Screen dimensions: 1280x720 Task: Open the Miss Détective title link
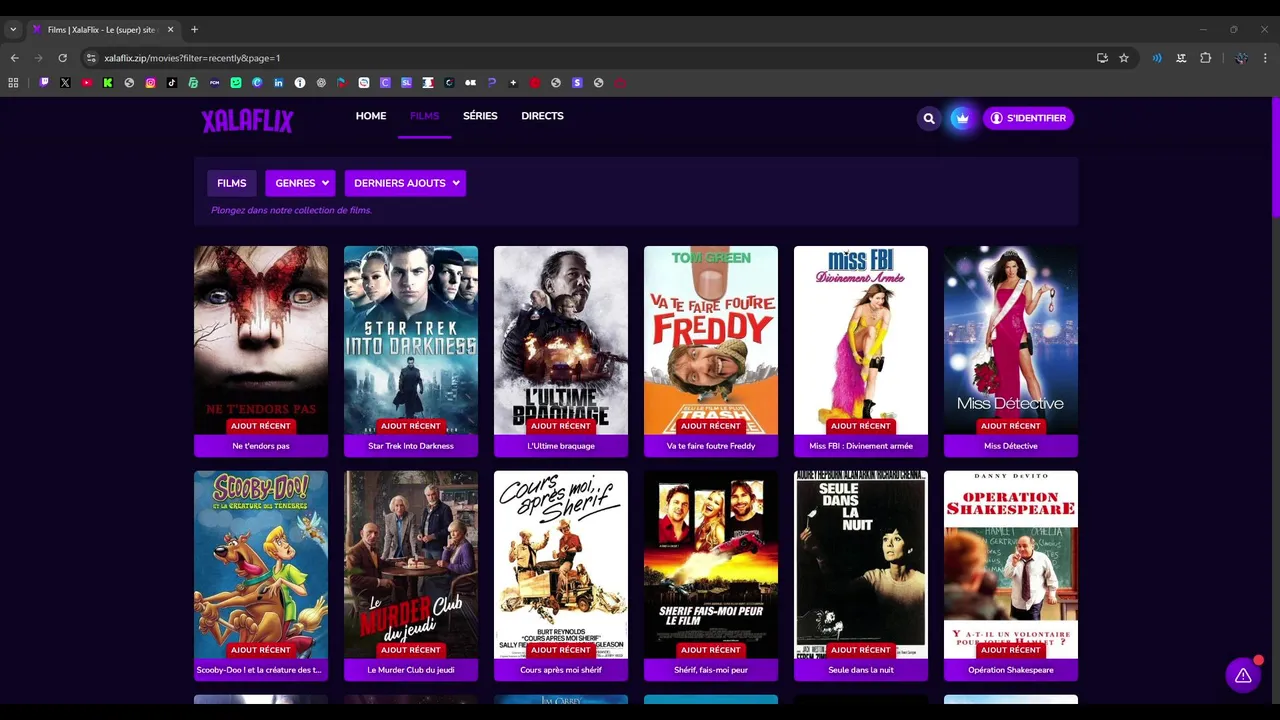1011,446
